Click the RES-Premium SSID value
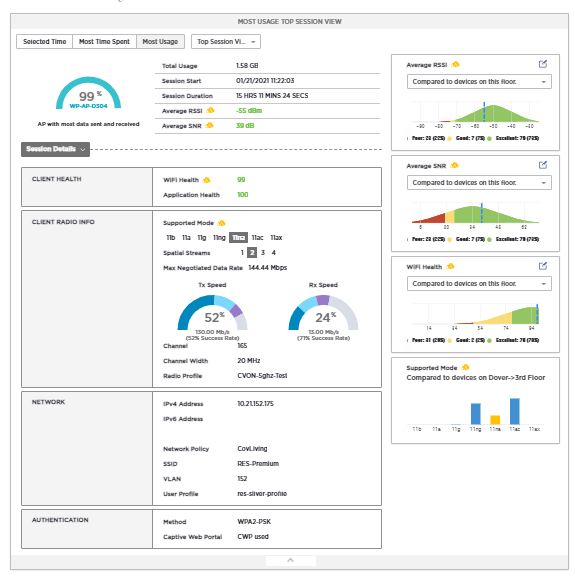575x579 pixels. click(258, 463)
